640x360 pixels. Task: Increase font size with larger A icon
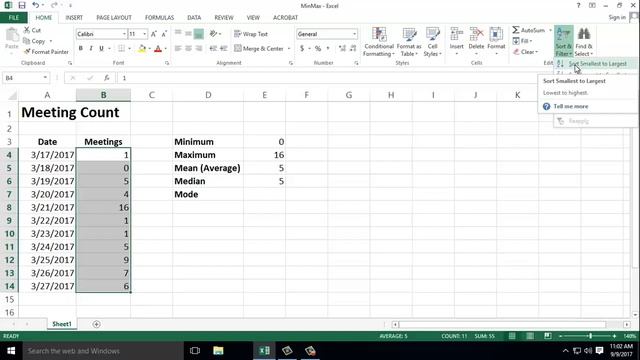(153, 34)
